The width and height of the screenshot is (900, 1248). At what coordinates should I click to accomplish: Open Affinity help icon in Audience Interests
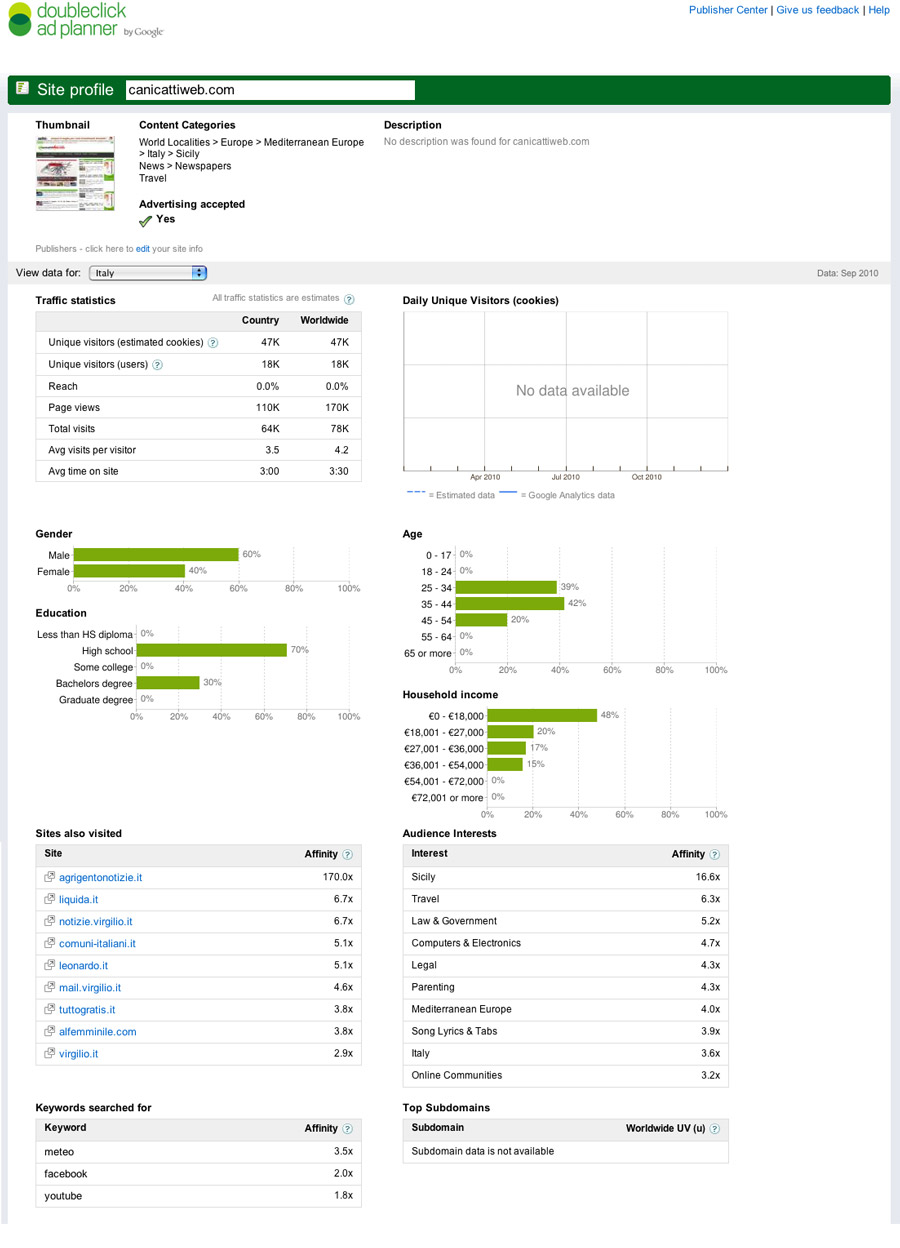[714, 855]
